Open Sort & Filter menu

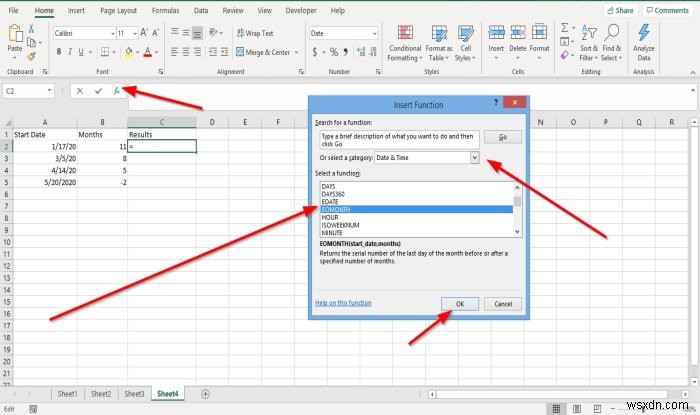588,43
